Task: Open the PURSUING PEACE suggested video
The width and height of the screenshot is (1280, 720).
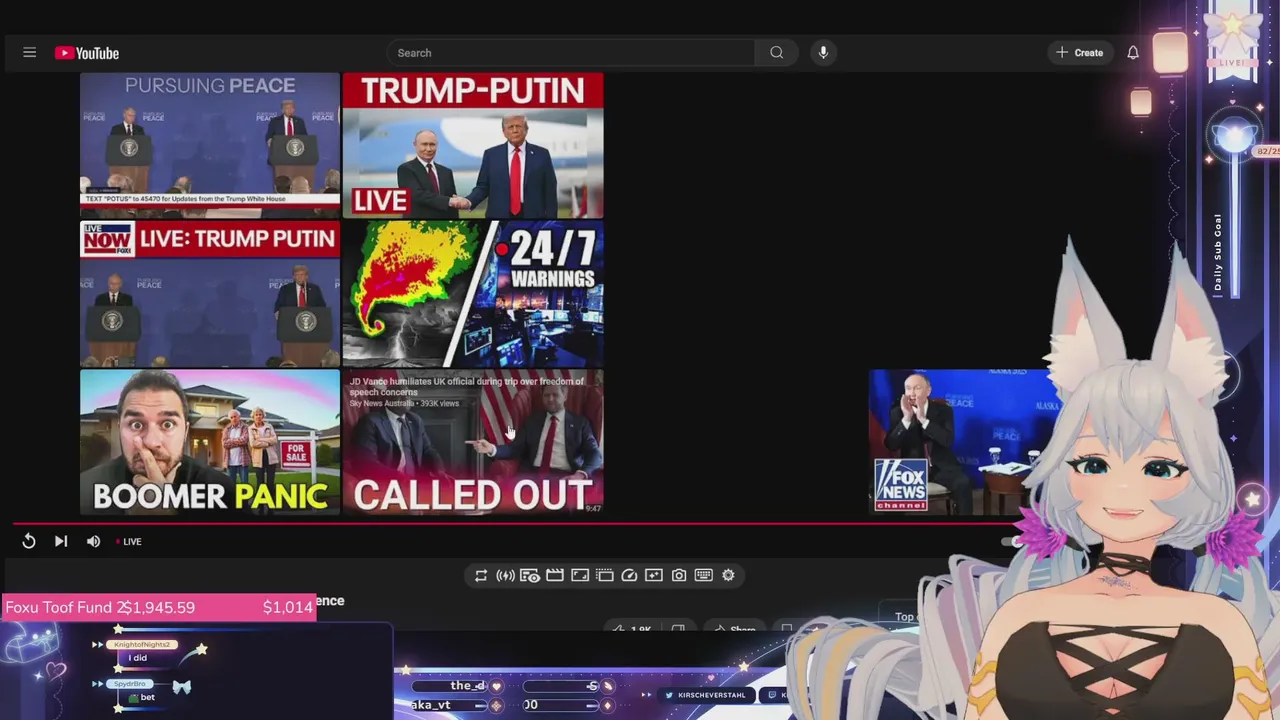Action: click(x=210, y=145)
